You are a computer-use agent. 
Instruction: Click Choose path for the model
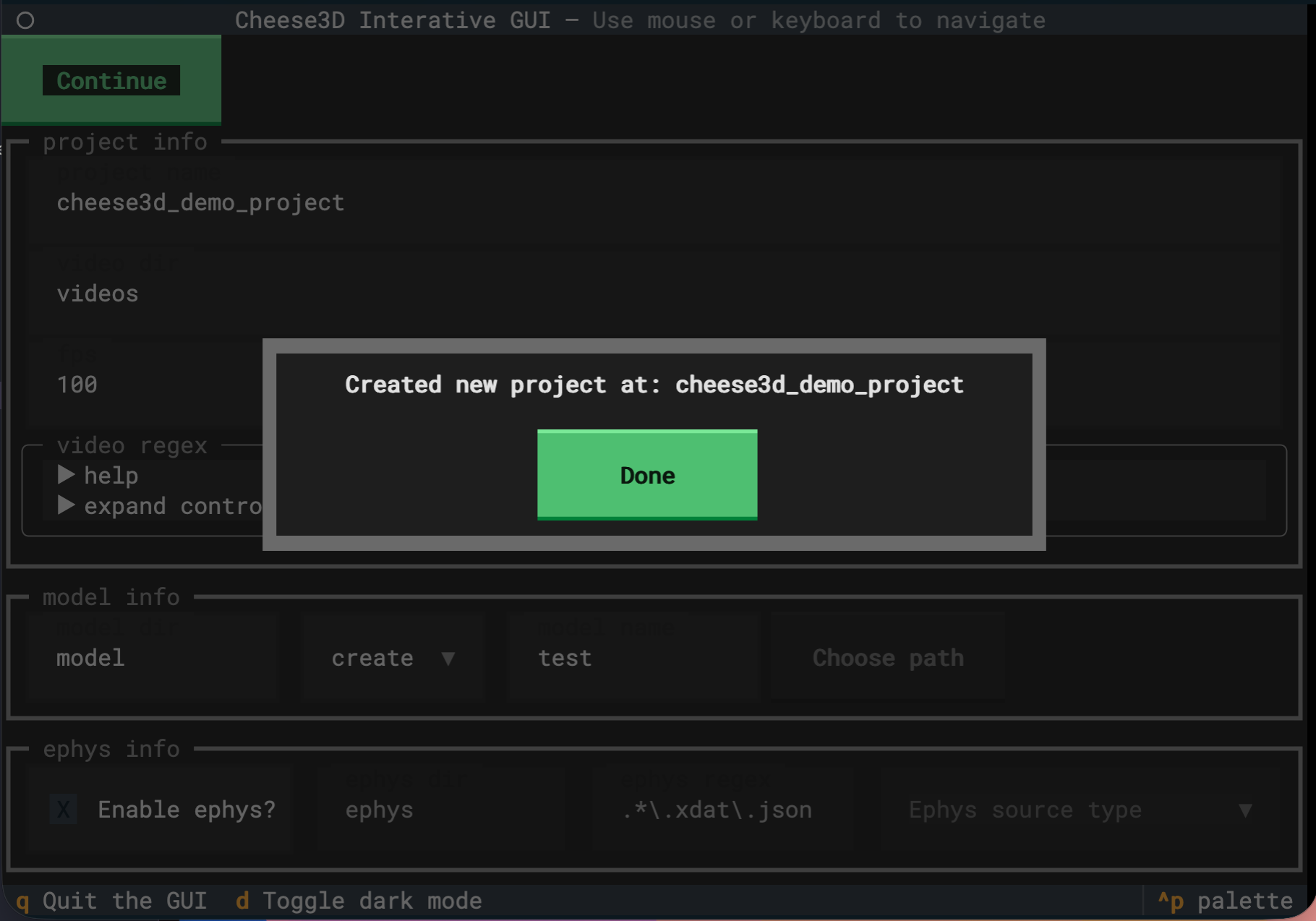887,657
